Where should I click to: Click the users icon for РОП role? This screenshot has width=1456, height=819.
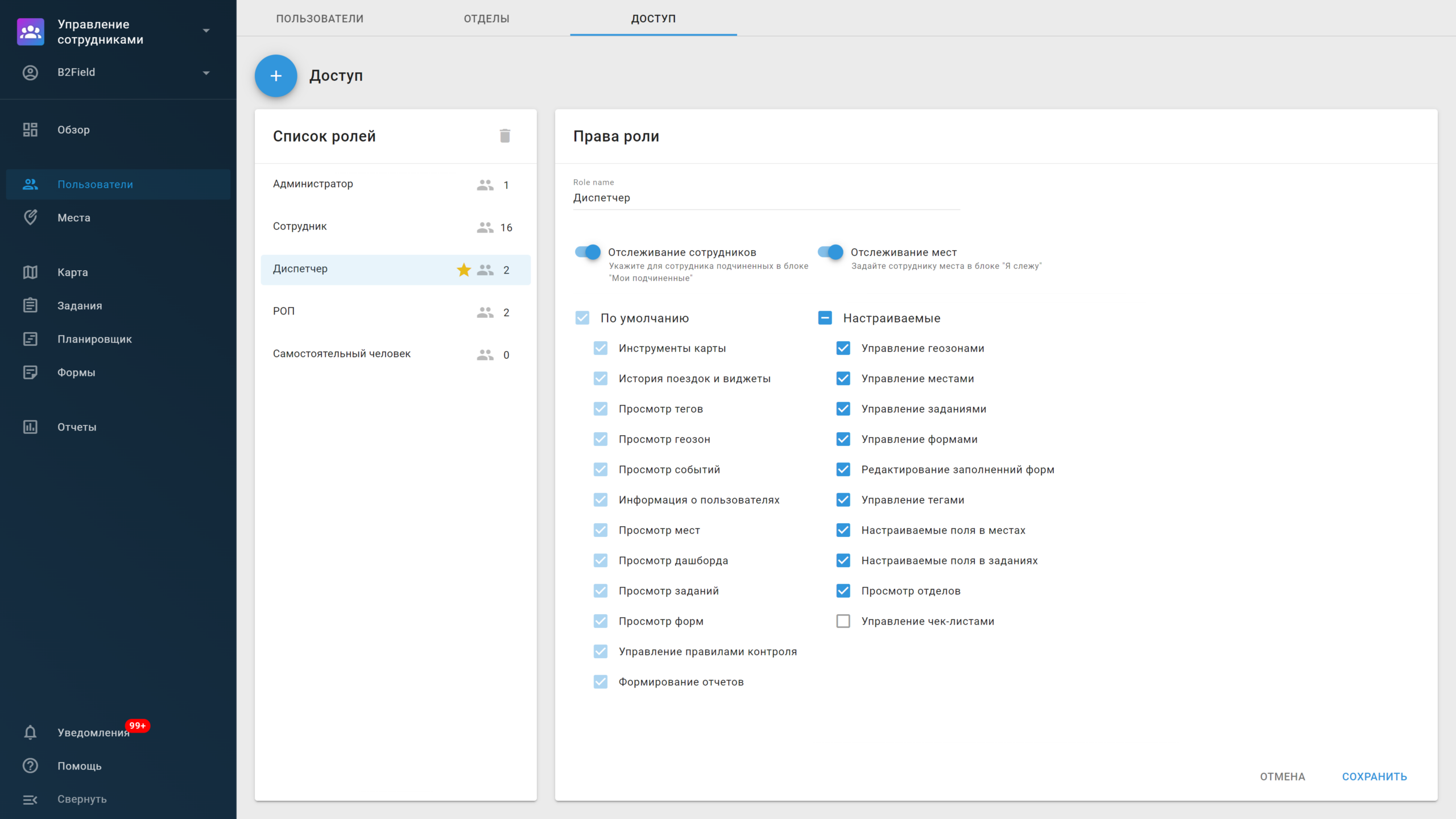click(x=485, y=312)
